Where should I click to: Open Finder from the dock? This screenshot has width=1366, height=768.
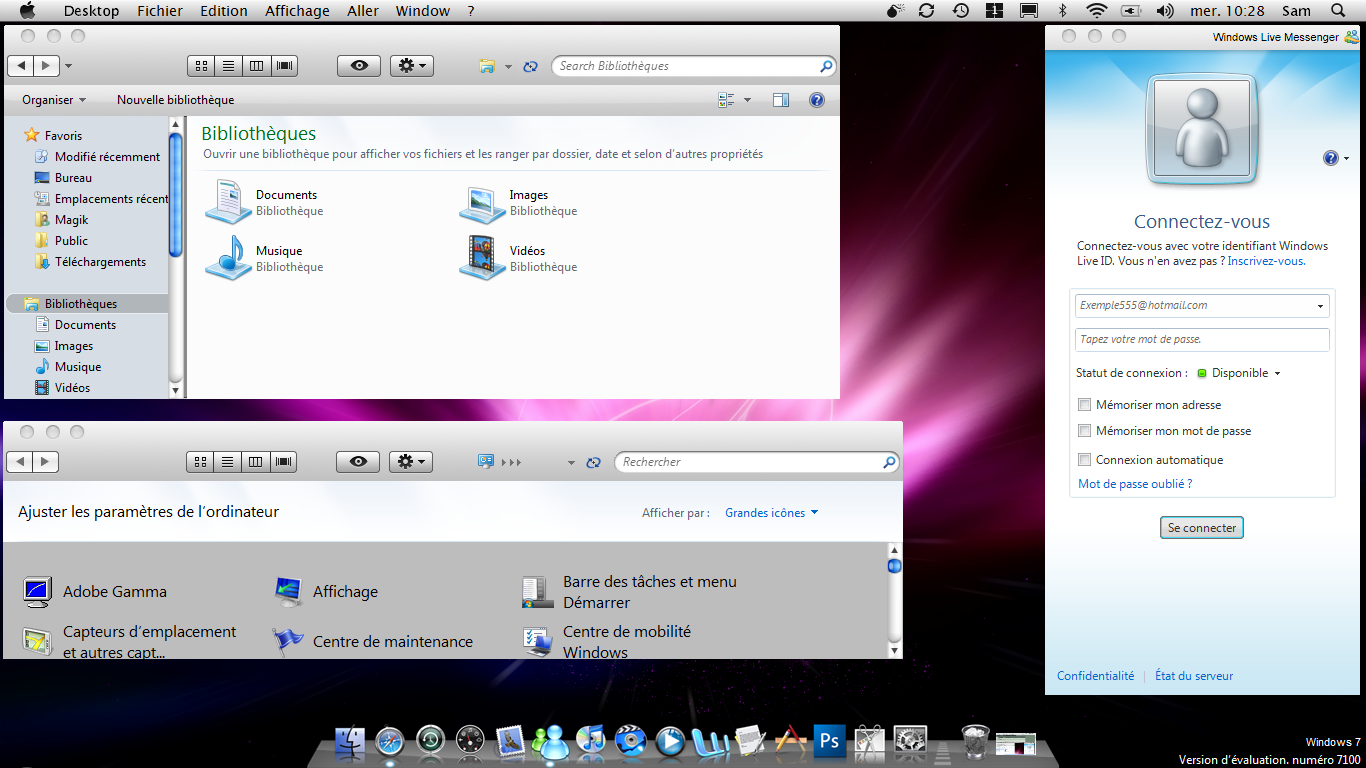[x=350, y=741]
